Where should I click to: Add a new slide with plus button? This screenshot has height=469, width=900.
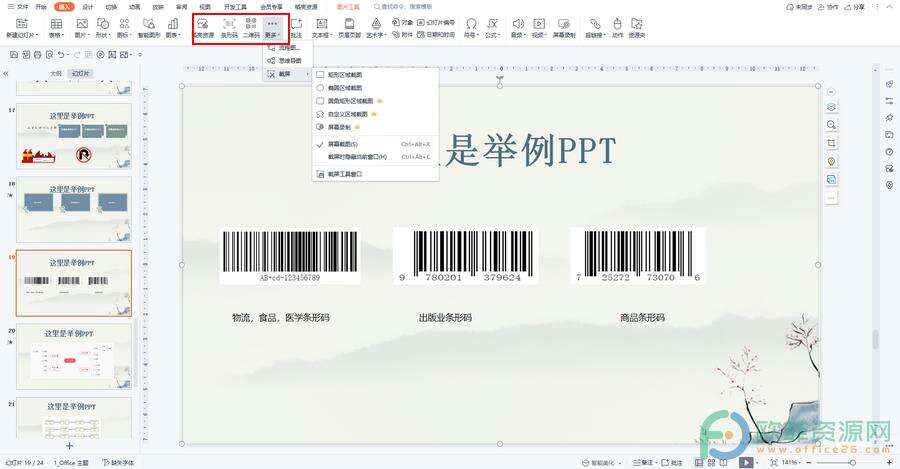pyautogui.click(x=69, y=445)
